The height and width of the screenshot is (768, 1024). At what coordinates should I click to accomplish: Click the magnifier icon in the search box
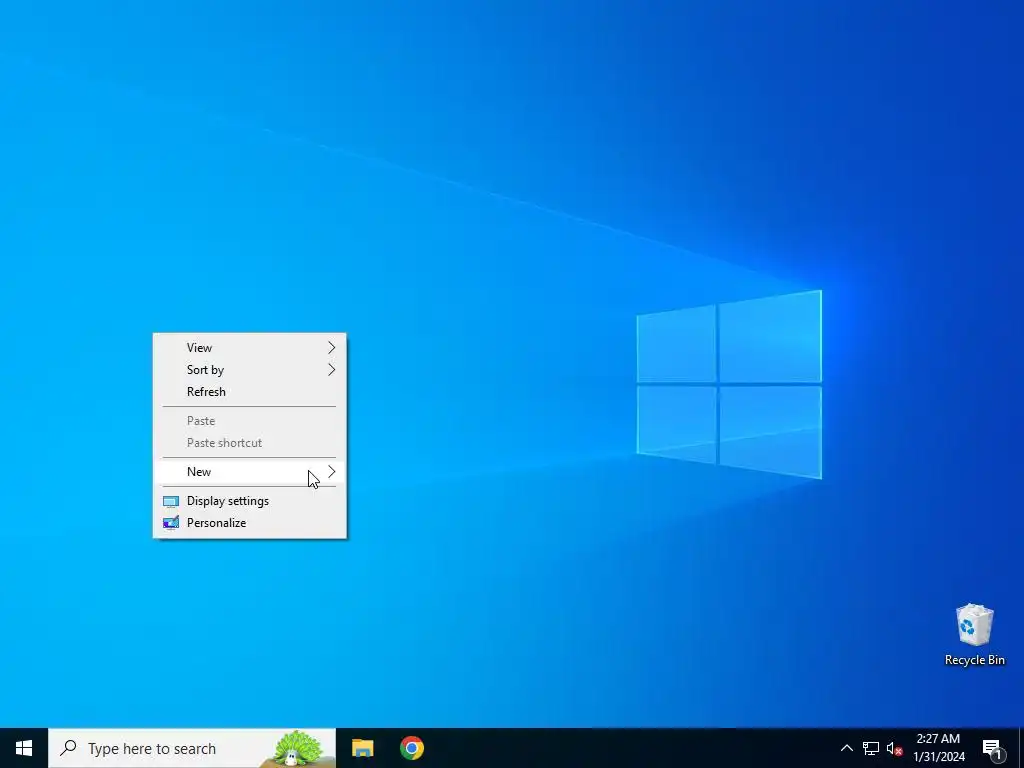coord(68,748)
